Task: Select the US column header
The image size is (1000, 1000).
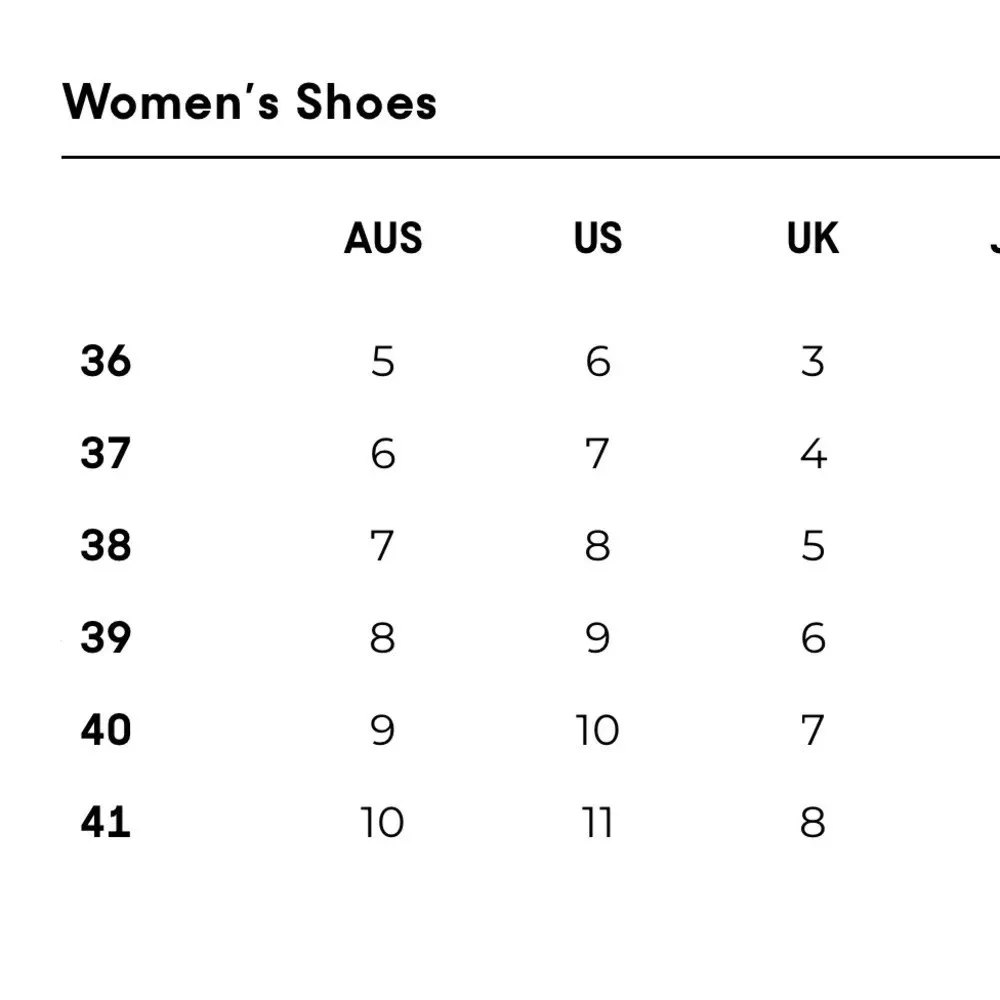Action: point(598,239)
